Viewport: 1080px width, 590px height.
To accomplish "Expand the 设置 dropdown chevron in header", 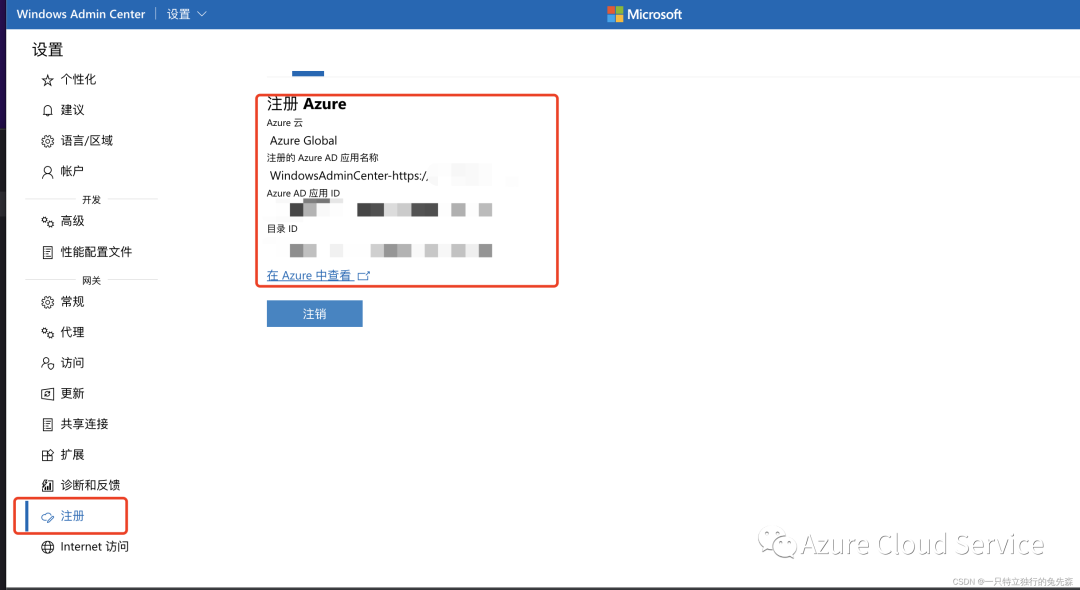I will click(x=202, y=14).
